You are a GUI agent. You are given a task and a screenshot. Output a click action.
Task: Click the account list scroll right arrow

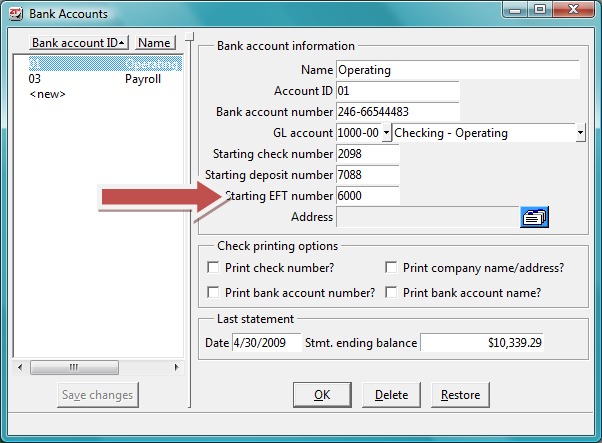click(x=176, y=367)
